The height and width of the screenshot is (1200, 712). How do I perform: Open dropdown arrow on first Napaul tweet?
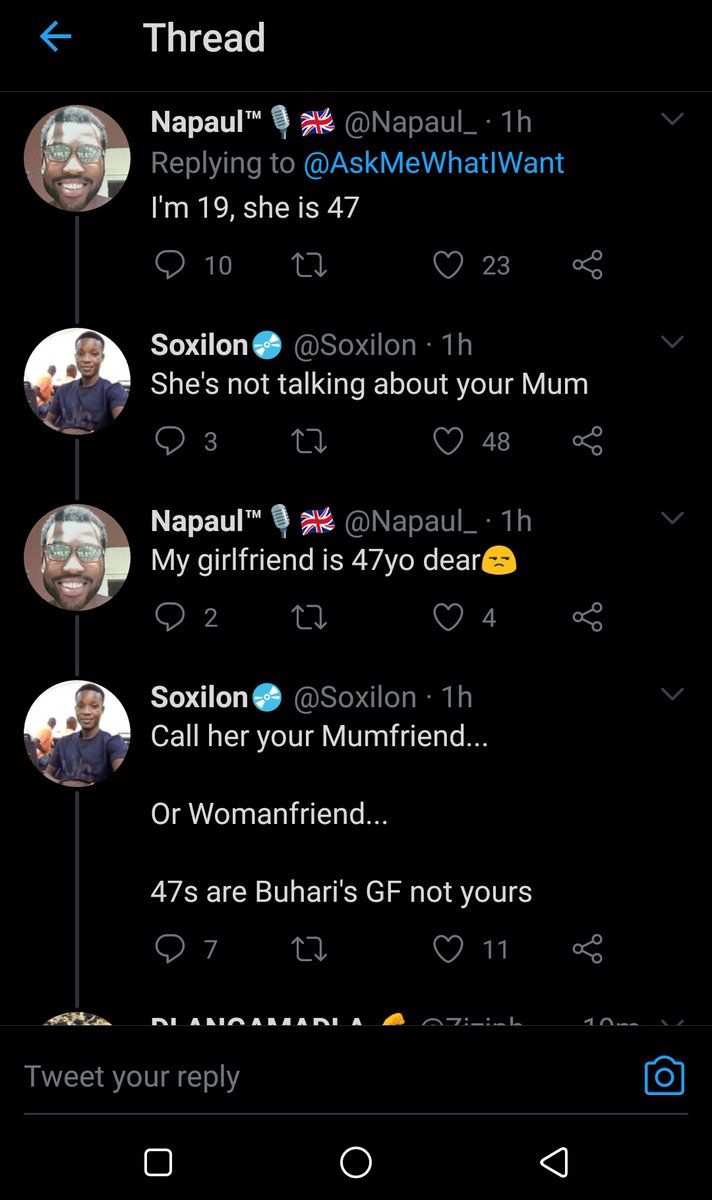[x=672, y=120]
